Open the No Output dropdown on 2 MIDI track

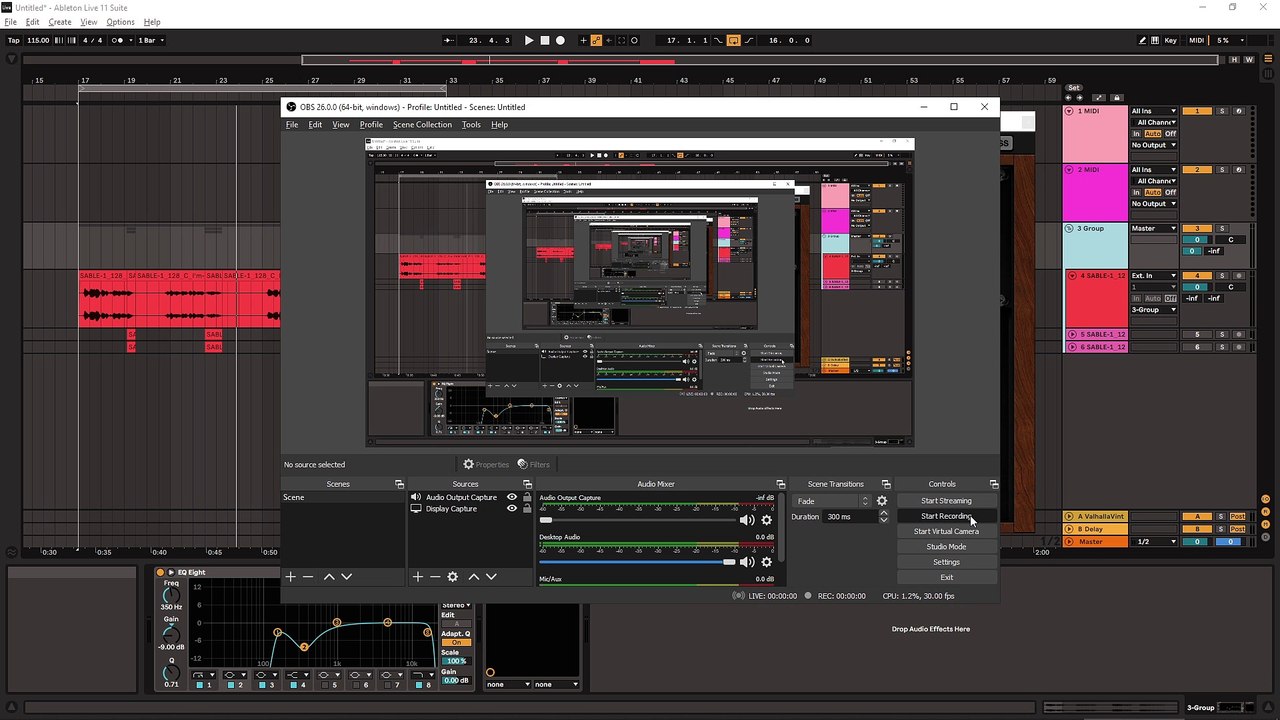click(1154, 203)
